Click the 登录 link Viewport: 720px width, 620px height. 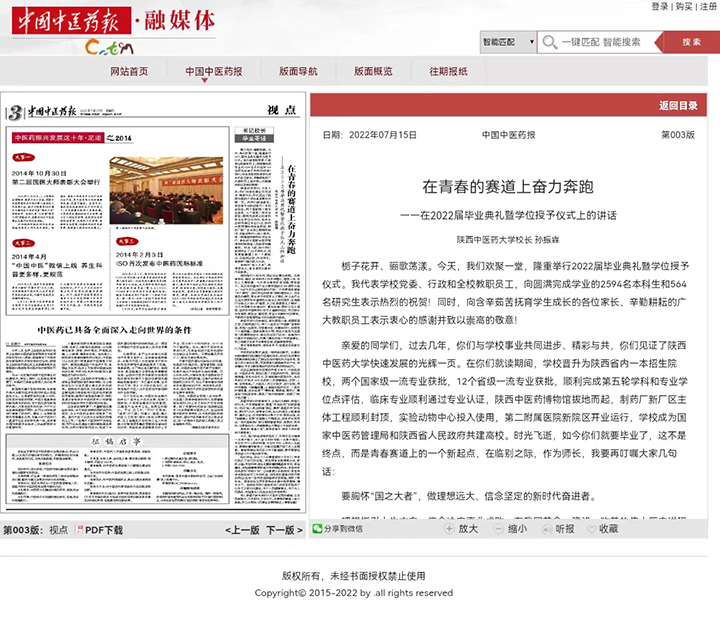[660, 6]
